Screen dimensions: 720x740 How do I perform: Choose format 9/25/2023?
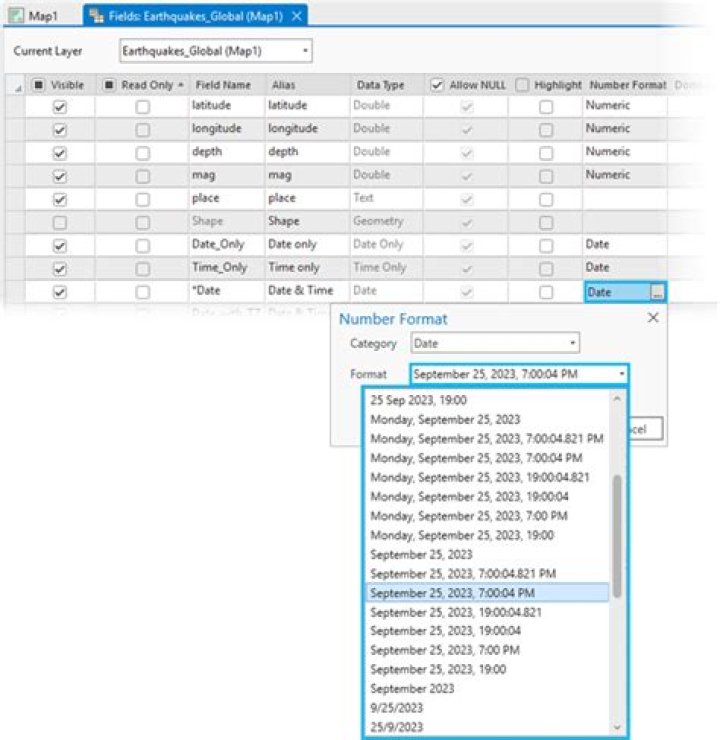point(487,708)
